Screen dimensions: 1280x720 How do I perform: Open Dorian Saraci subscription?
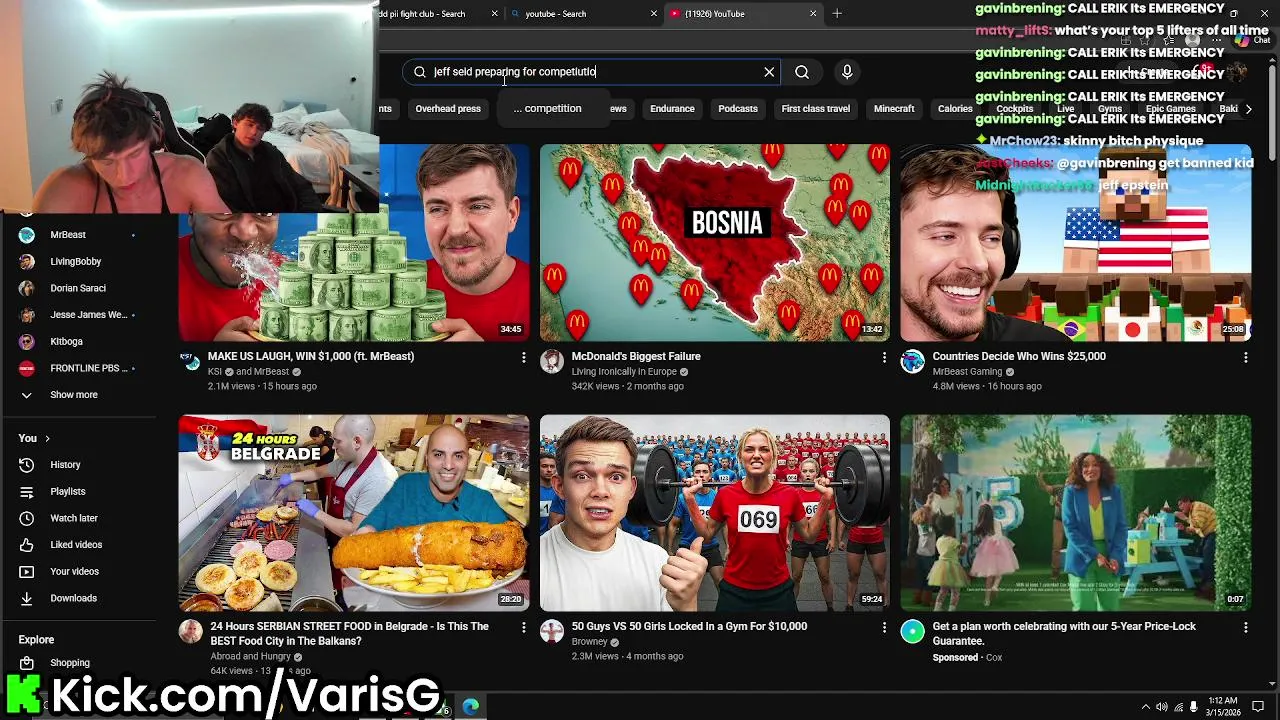(78, 288)
